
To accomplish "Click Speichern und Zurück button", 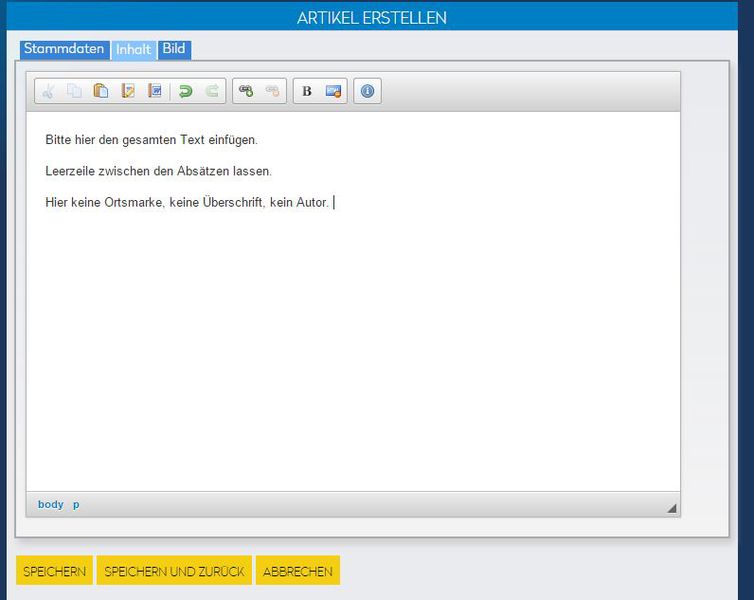I will pyautogui.click(x=174, y=571).
